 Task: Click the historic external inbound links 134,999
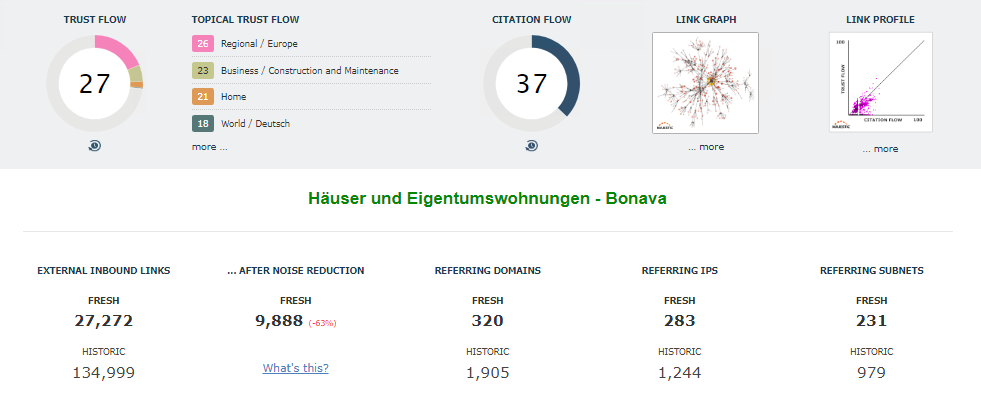tap(104, 373)
